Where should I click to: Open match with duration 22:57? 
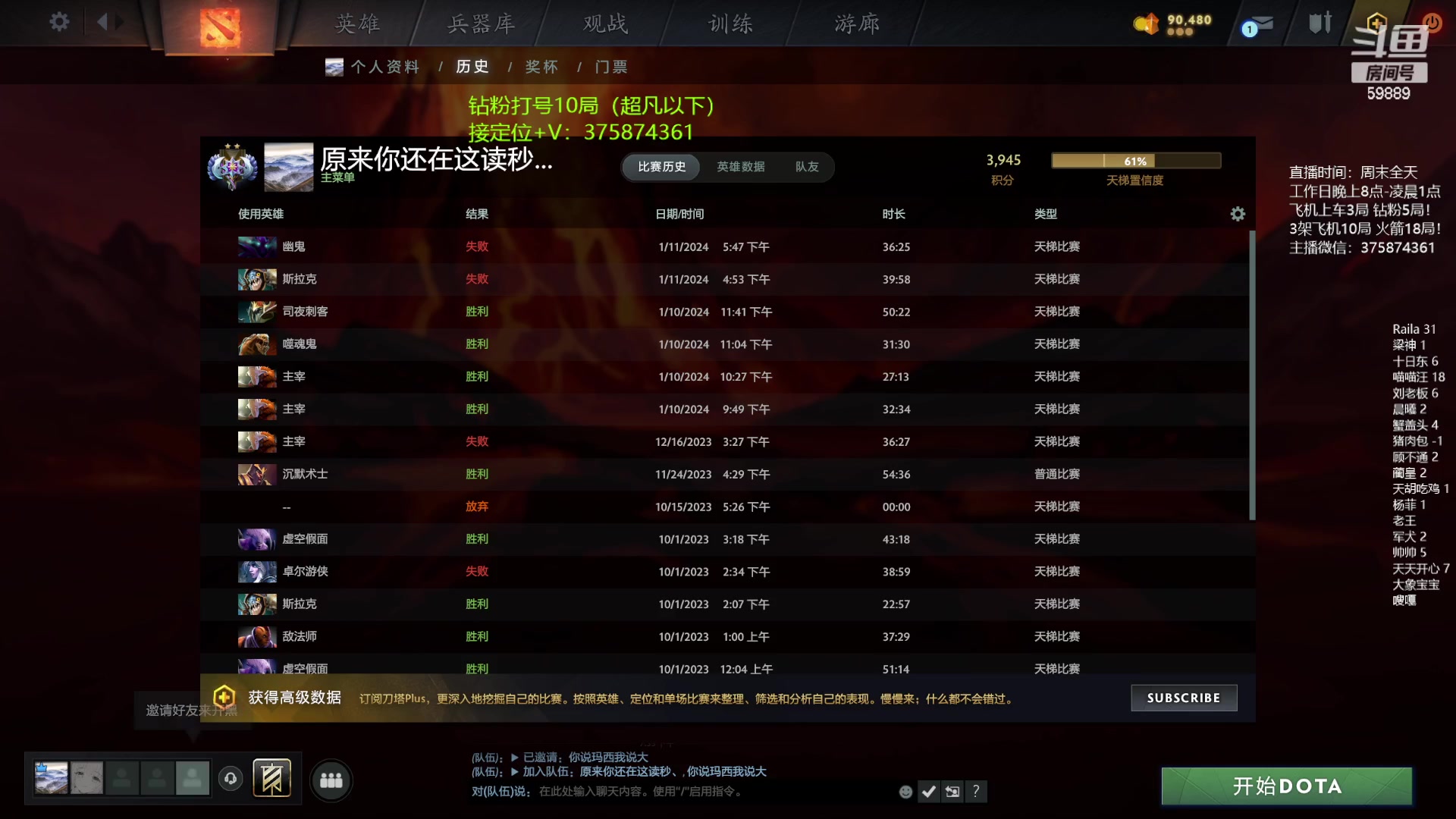pos(724,604)
